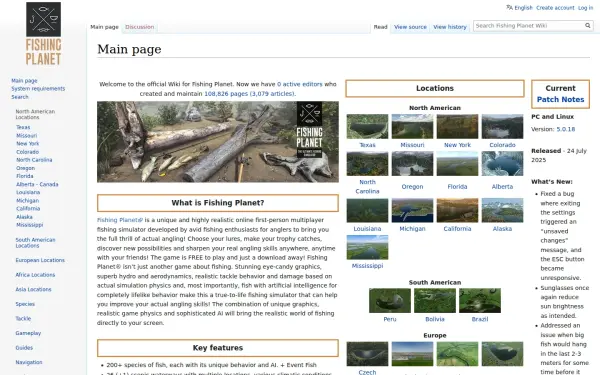
Task: Open the View source tab
Action: coord(410,27)
